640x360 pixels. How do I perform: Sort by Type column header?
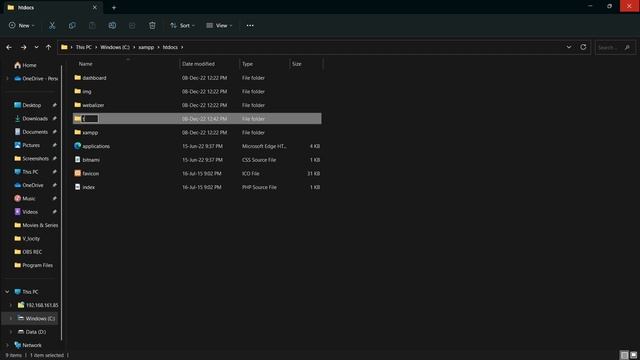tap(264, 64)
